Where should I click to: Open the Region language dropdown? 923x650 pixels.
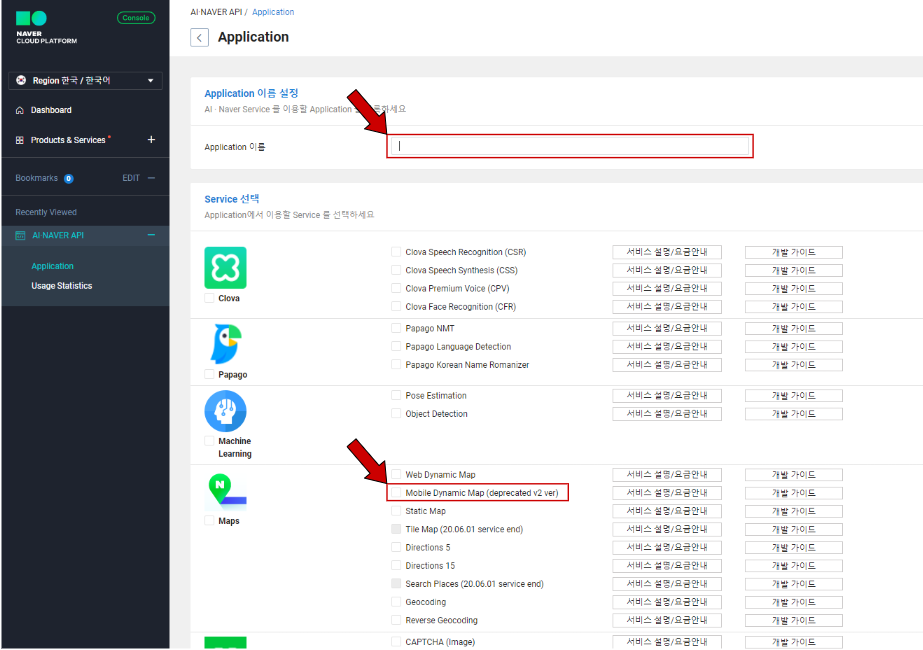pyautogui.click(x=85, y=81)
